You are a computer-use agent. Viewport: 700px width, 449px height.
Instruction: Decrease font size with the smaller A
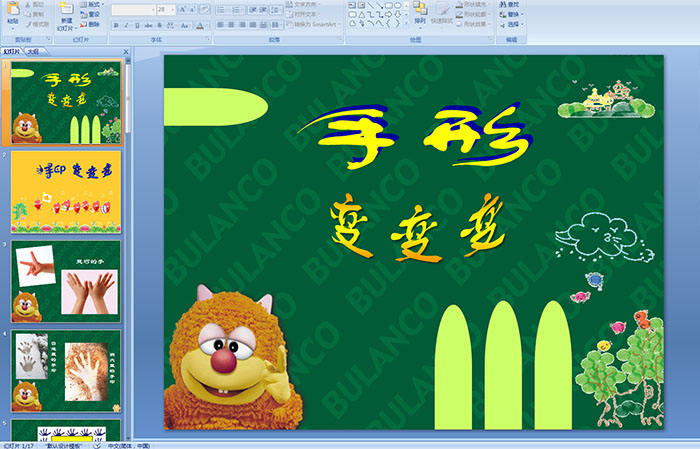pyautogui.click(x=192, y=9)
